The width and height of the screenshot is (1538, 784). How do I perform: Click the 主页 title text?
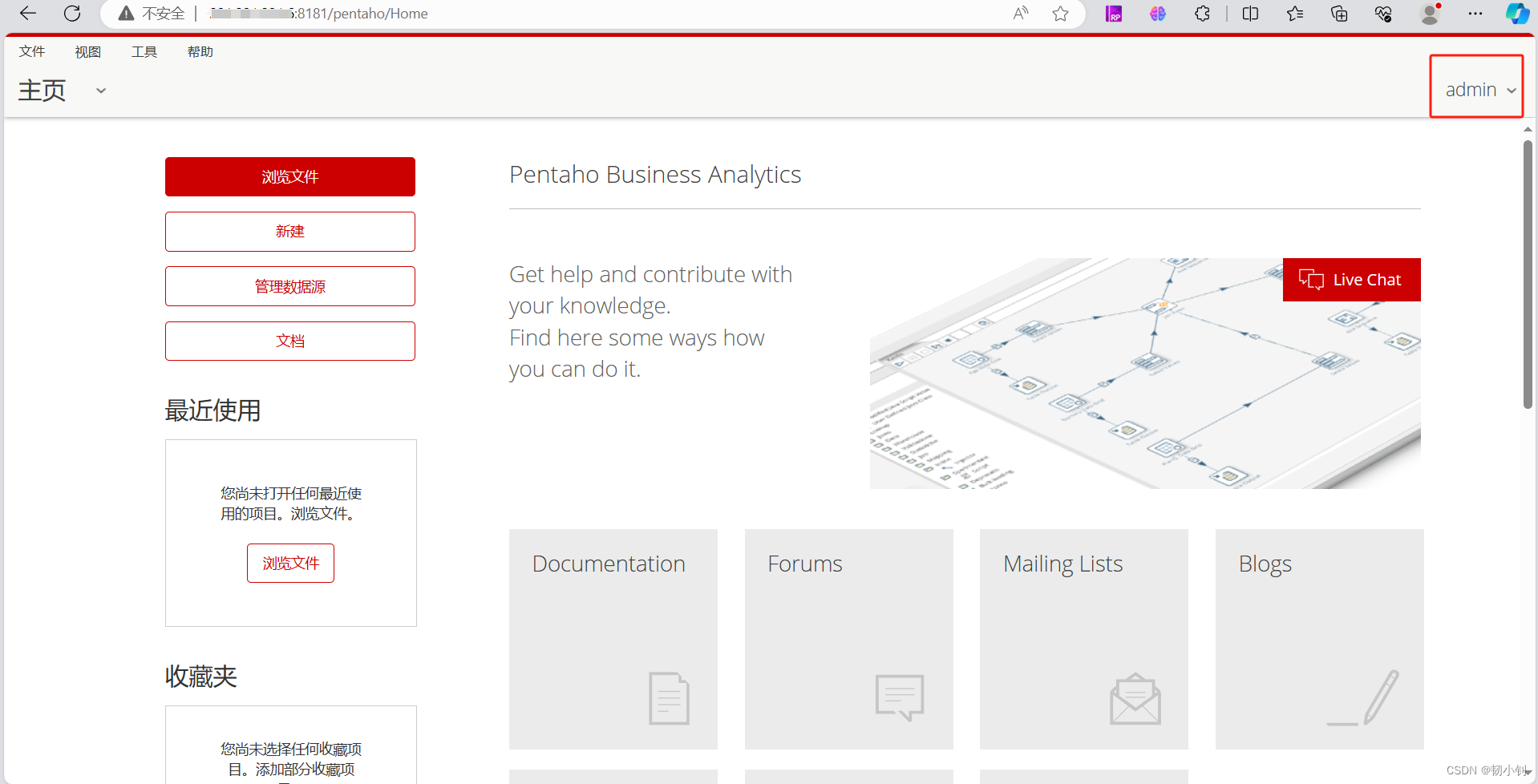coord(42,90)
